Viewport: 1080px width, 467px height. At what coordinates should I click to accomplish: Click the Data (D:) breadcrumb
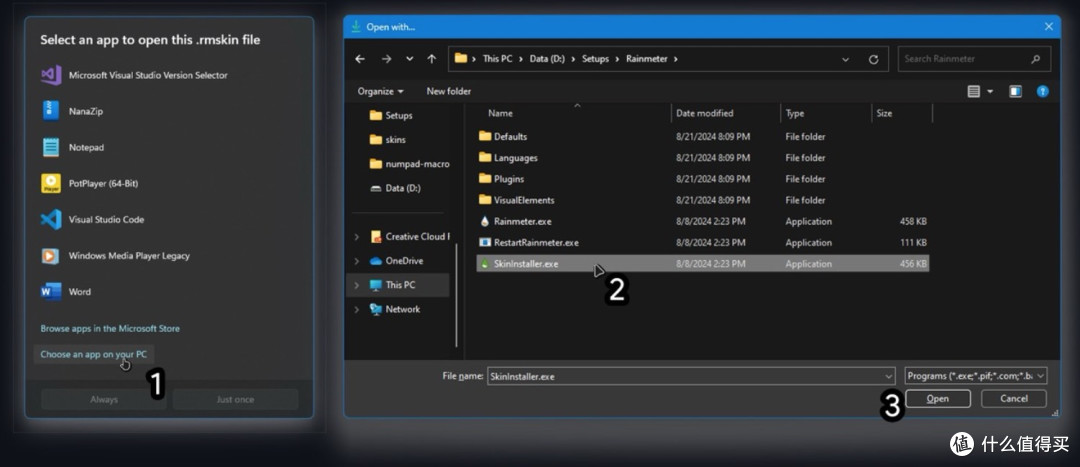pyautogui.click(x=547, y=59)
